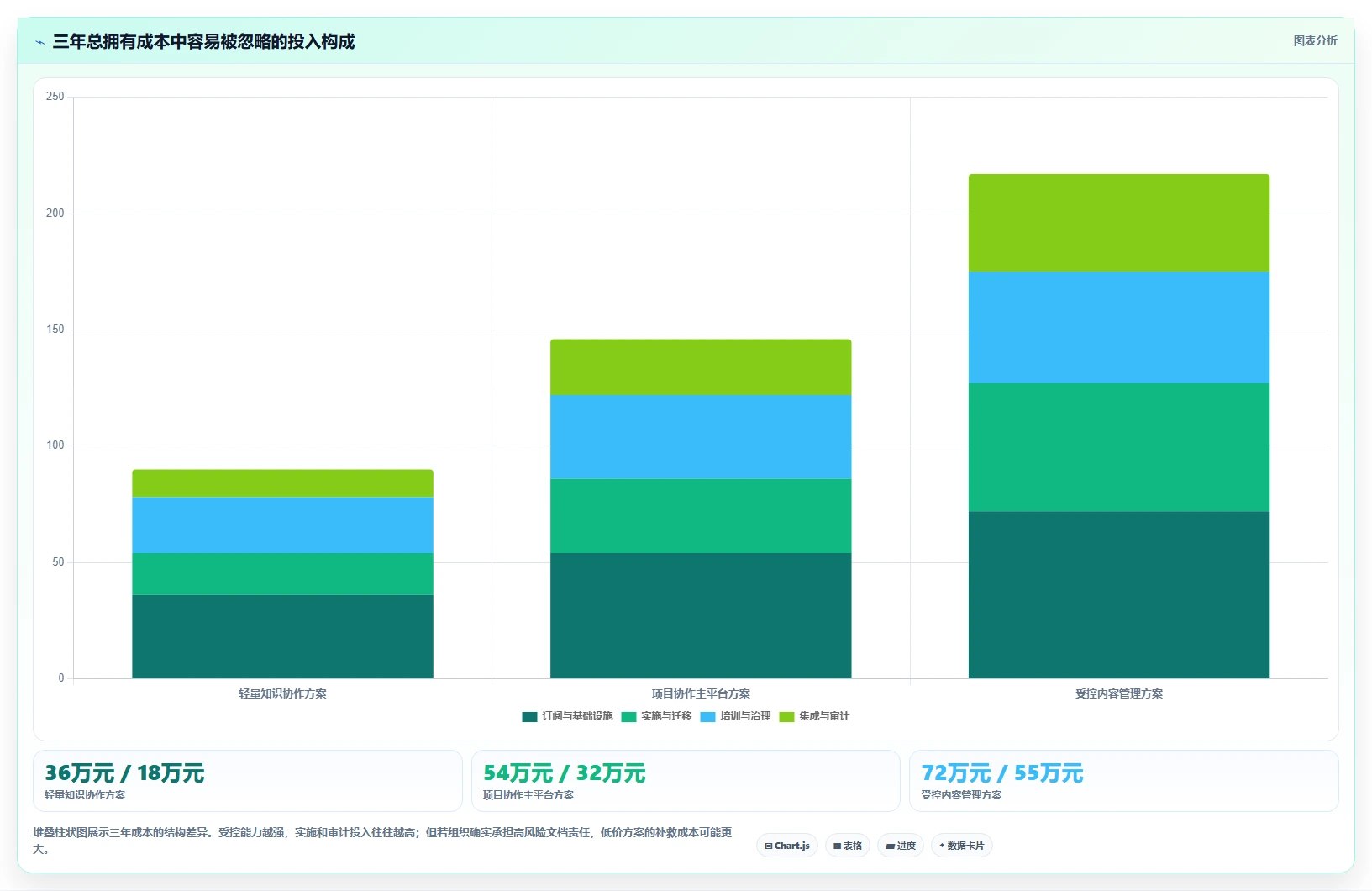
Task: Click the 进度 tag pill
Action: 901,846
